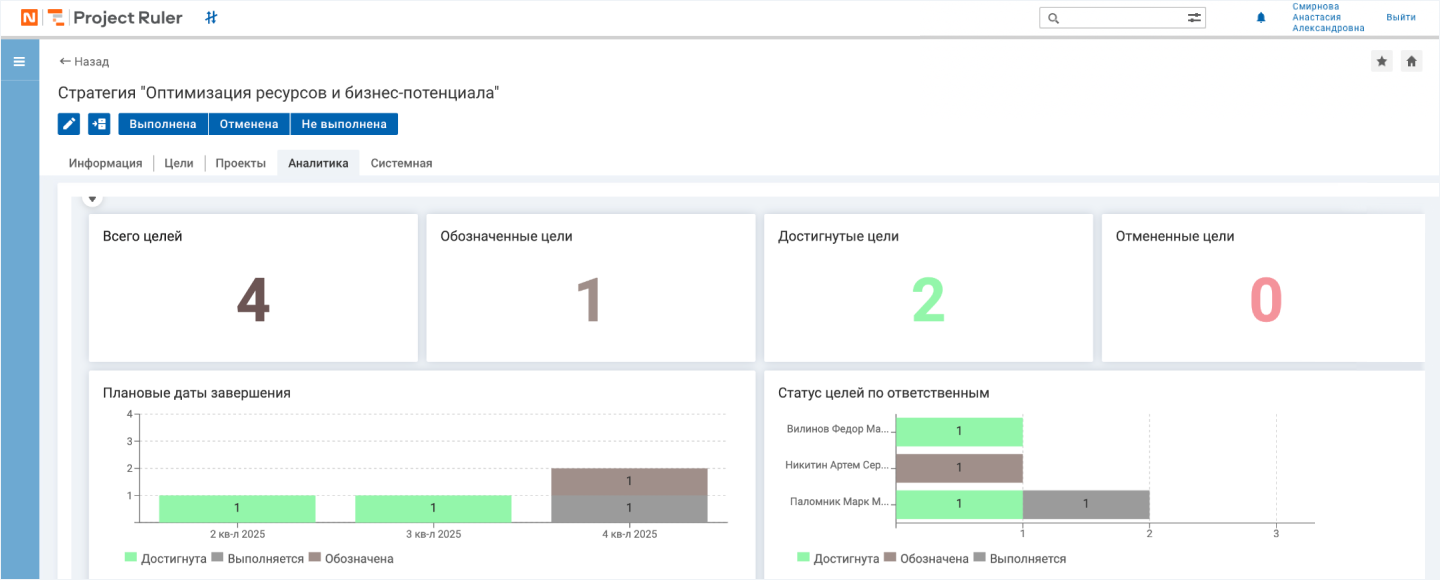
Task: Click the pencil edit strategy icon
Action: coord(69,124)
